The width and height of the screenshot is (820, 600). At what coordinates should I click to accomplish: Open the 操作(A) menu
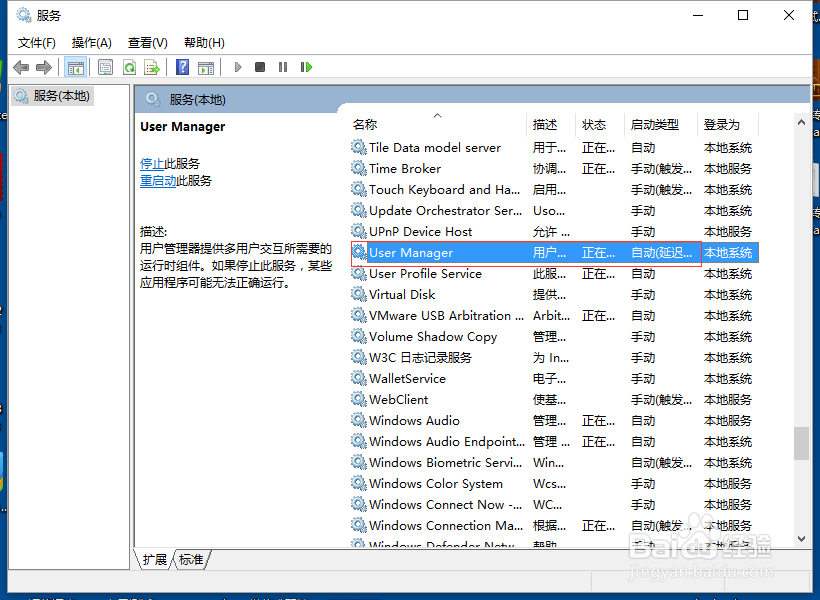pyautogui.click(x=91, y=42)
